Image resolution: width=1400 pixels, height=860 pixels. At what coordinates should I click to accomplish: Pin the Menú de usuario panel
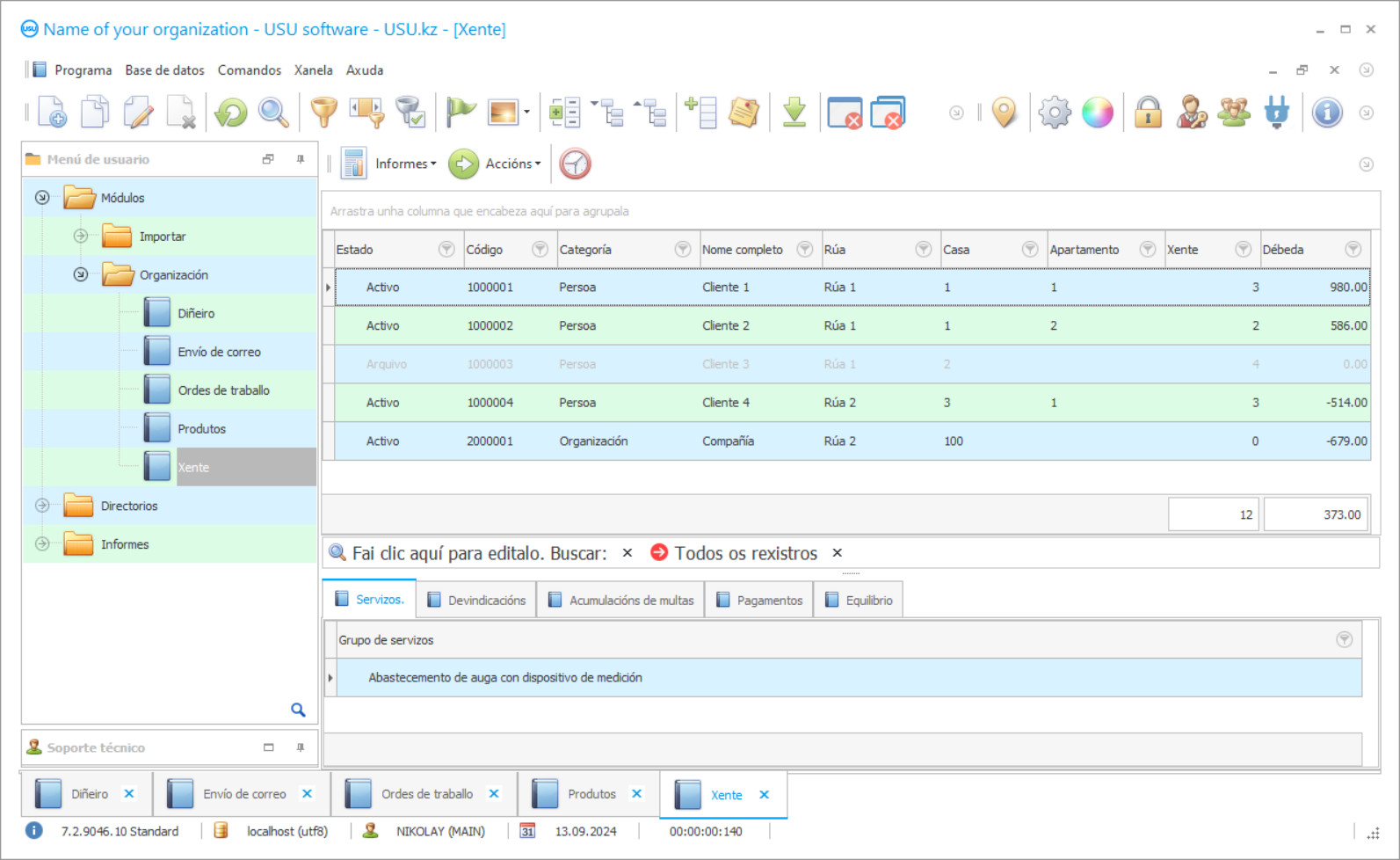pos(301,159)
